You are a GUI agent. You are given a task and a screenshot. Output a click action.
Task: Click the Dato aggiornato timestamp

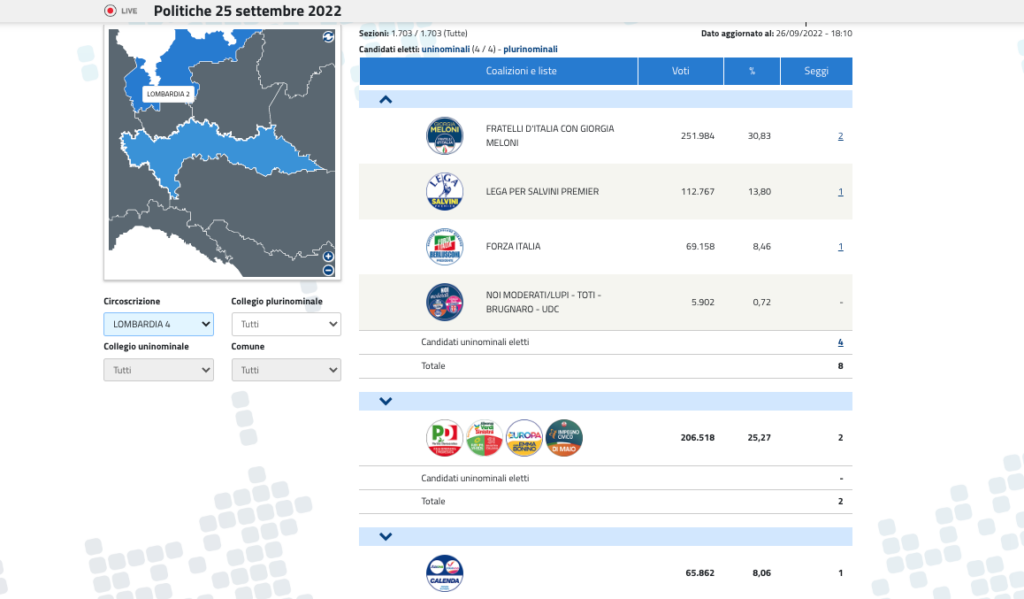tap(776, 33)
